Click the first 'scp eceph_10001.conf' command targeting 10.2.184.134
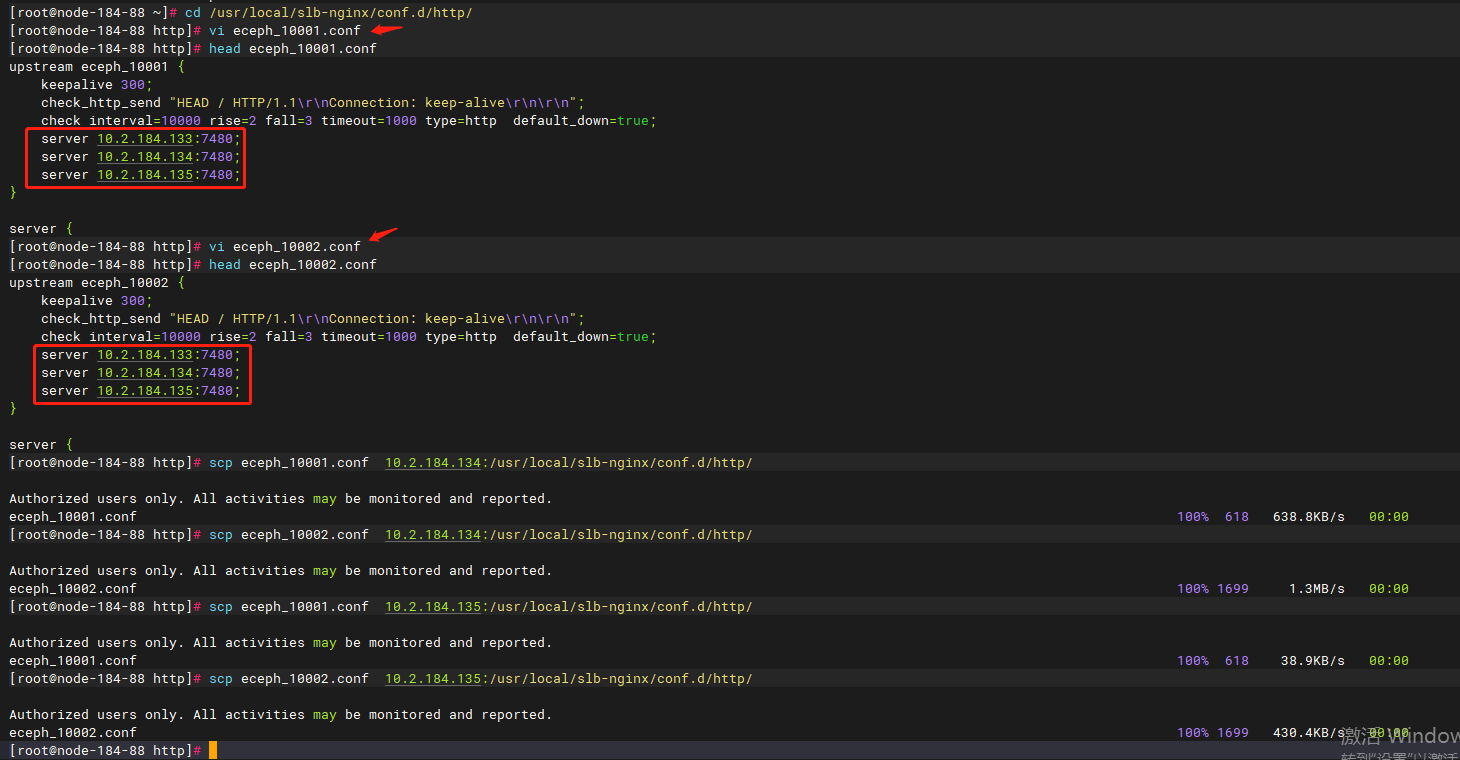This screenshot has height=760, width=1460. click(x=481, y=462)
